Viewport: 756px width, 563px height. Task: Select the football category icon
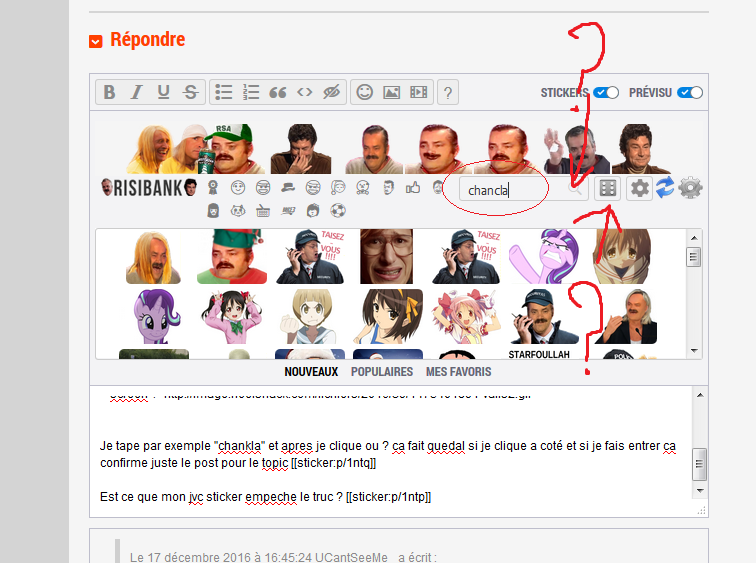tap(338, 211)
